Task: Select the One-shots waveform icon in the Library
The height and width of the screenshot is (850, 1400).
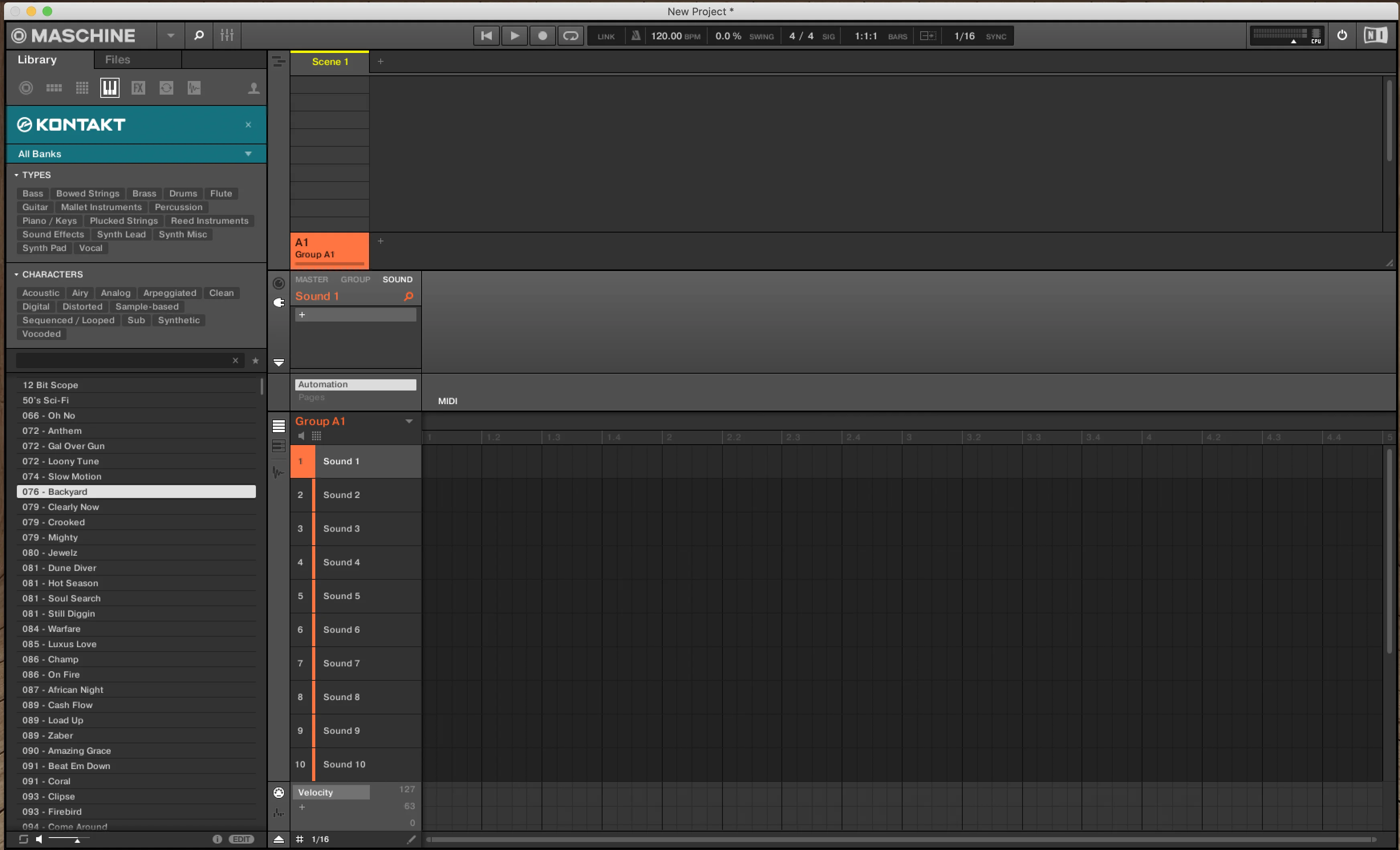Action: click(194, 88)
